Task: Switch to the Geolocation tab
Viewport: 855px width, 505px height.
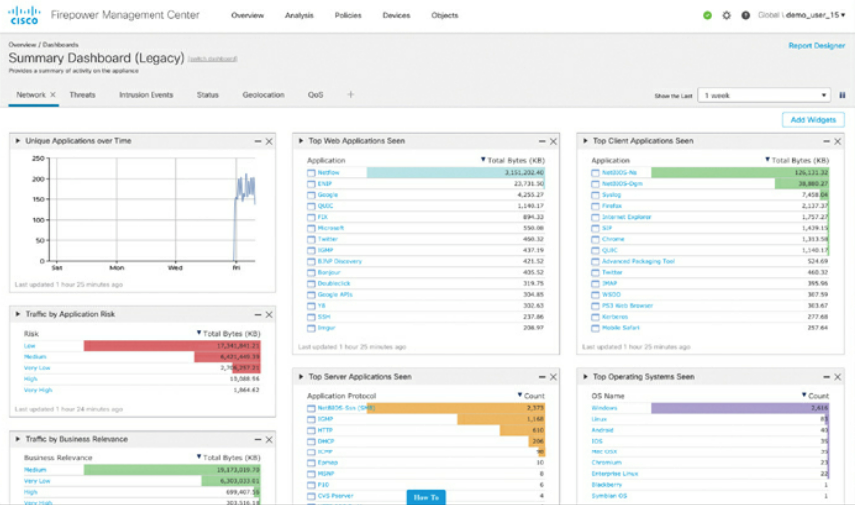Action: click(x=263, y=95)
